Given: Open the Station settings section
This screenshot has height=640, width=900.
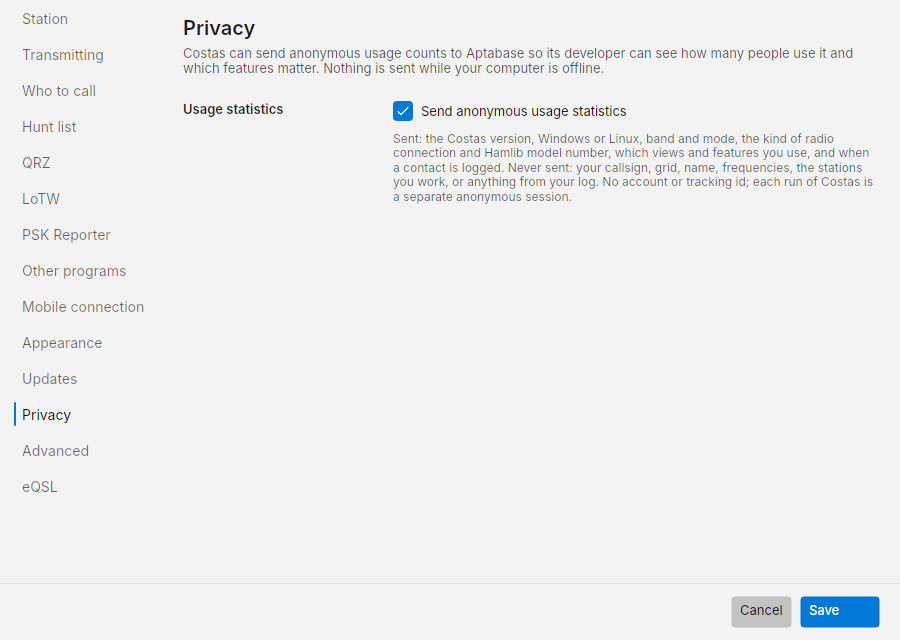Looking at the screenshot, I should coord(45,19).
